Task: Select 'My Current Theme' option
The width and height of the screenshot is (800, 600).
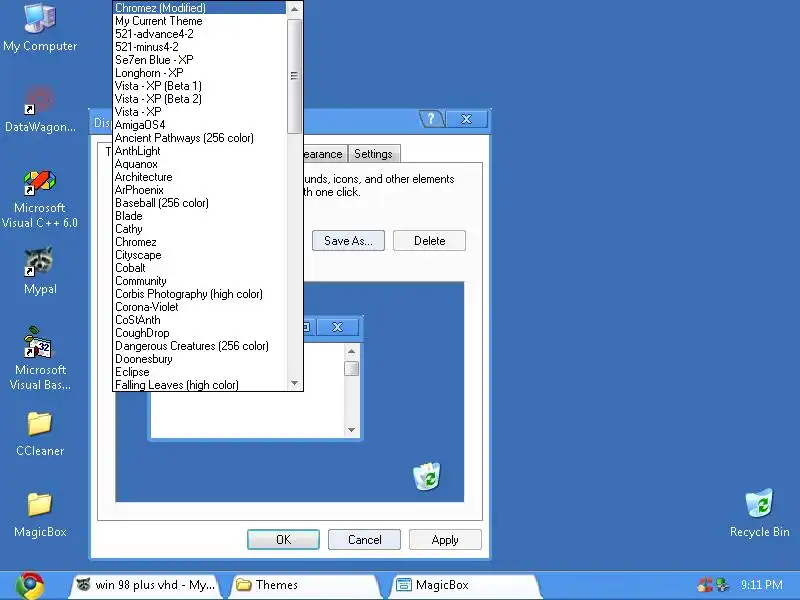Action: click(199, 21)
